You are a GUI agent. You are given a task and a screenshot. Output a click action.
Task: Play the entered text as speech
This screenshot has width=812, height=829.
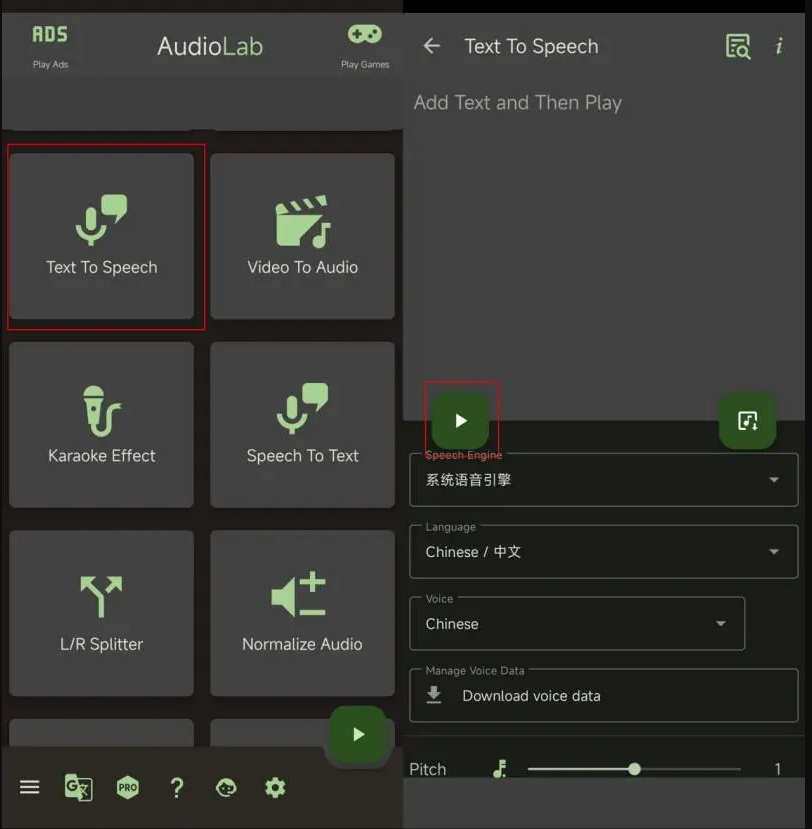coord(460,421)
